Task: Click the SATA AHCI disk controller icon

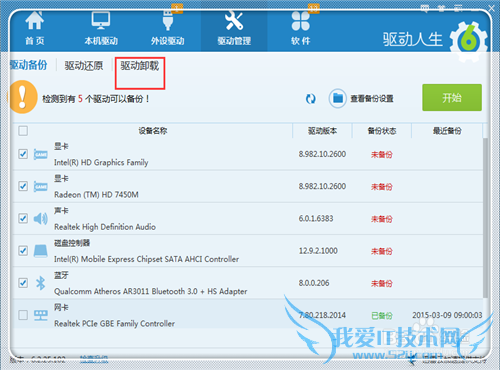Action: [x=41, y=251]
